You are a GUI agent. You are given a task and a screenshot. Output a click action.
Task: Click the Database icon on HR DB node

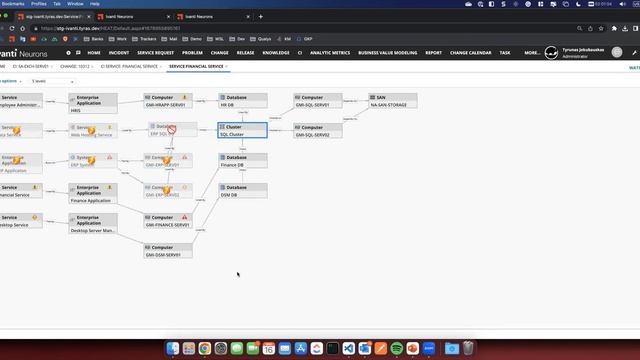(222, 98)
